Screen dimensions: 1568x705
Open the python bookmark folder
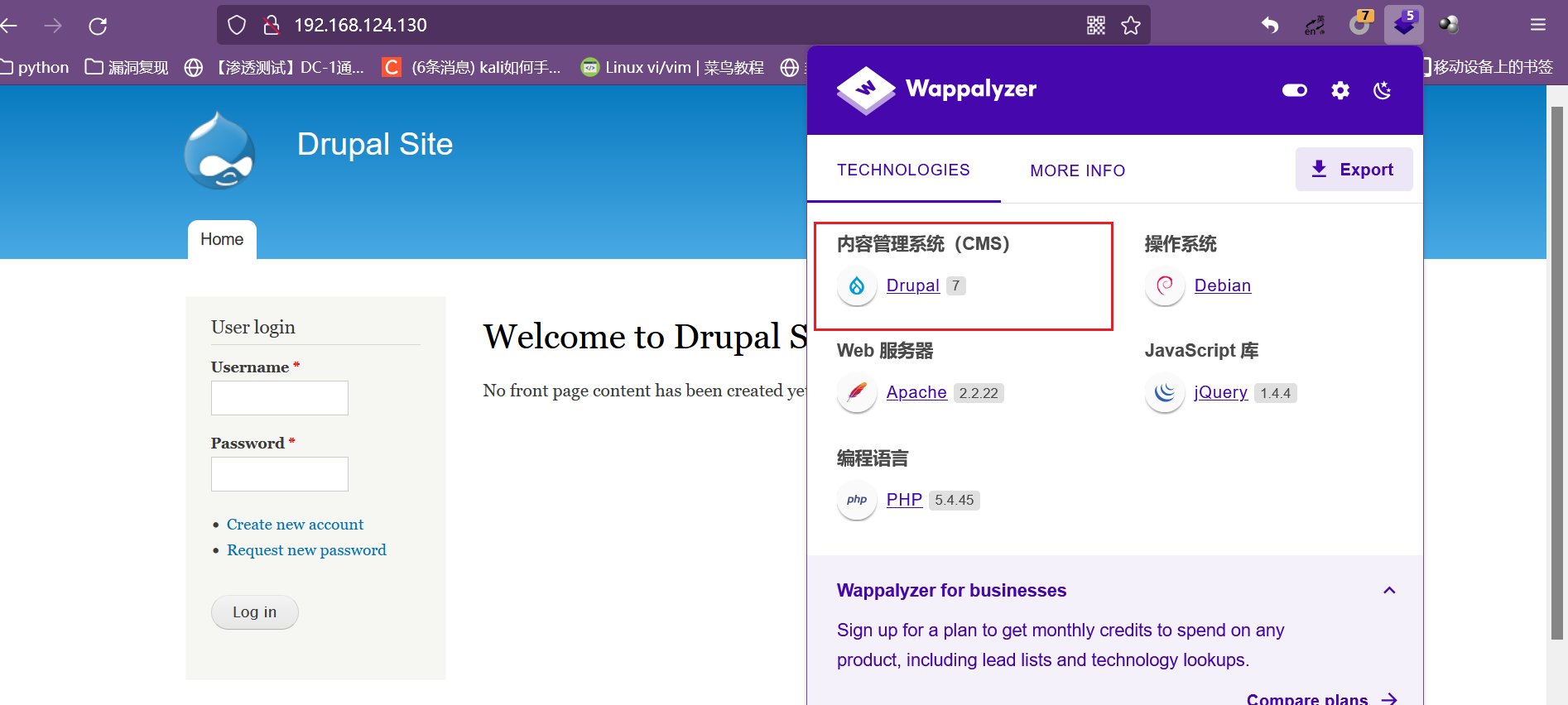pos(35,67)
